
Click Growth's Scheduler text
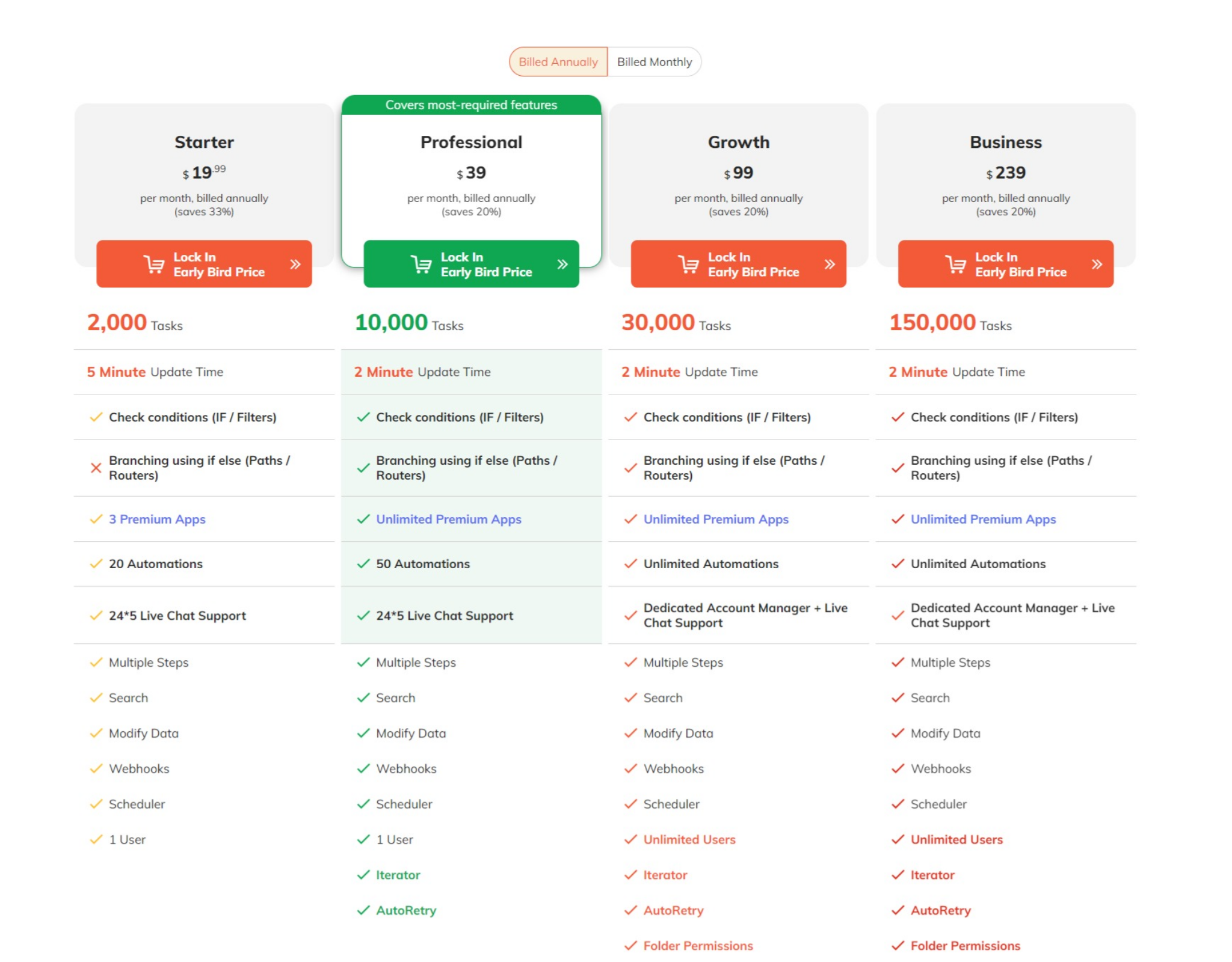point(671,804)
